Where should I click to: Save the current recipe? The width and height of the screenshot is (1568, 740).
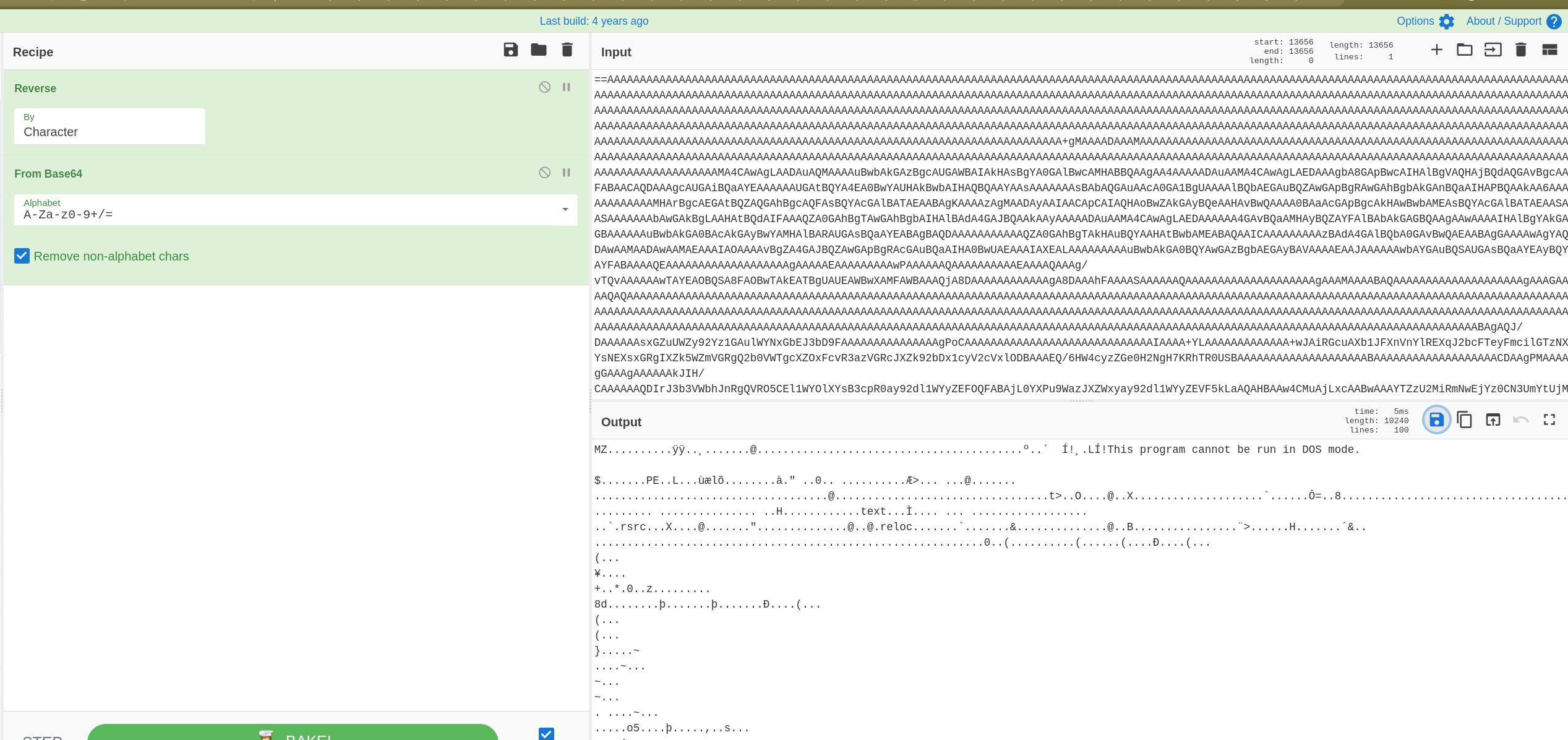[x=510, y=50]
